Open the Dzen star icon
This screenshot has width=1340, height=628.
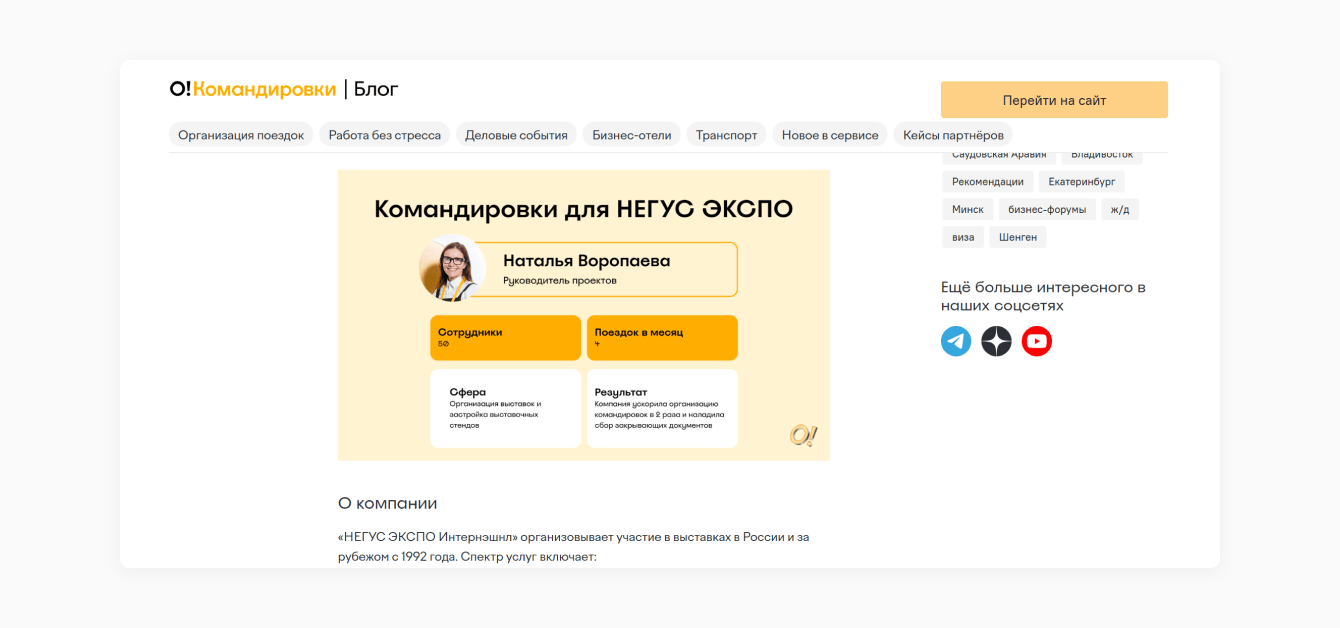click(996, 341)
